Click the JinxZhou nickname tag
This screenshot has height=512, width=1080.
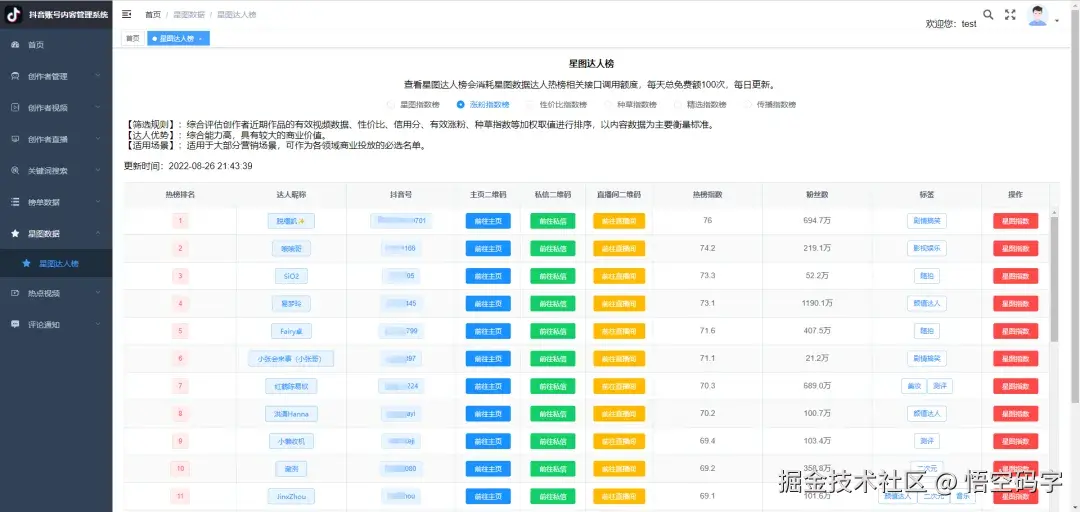[291, 497]
